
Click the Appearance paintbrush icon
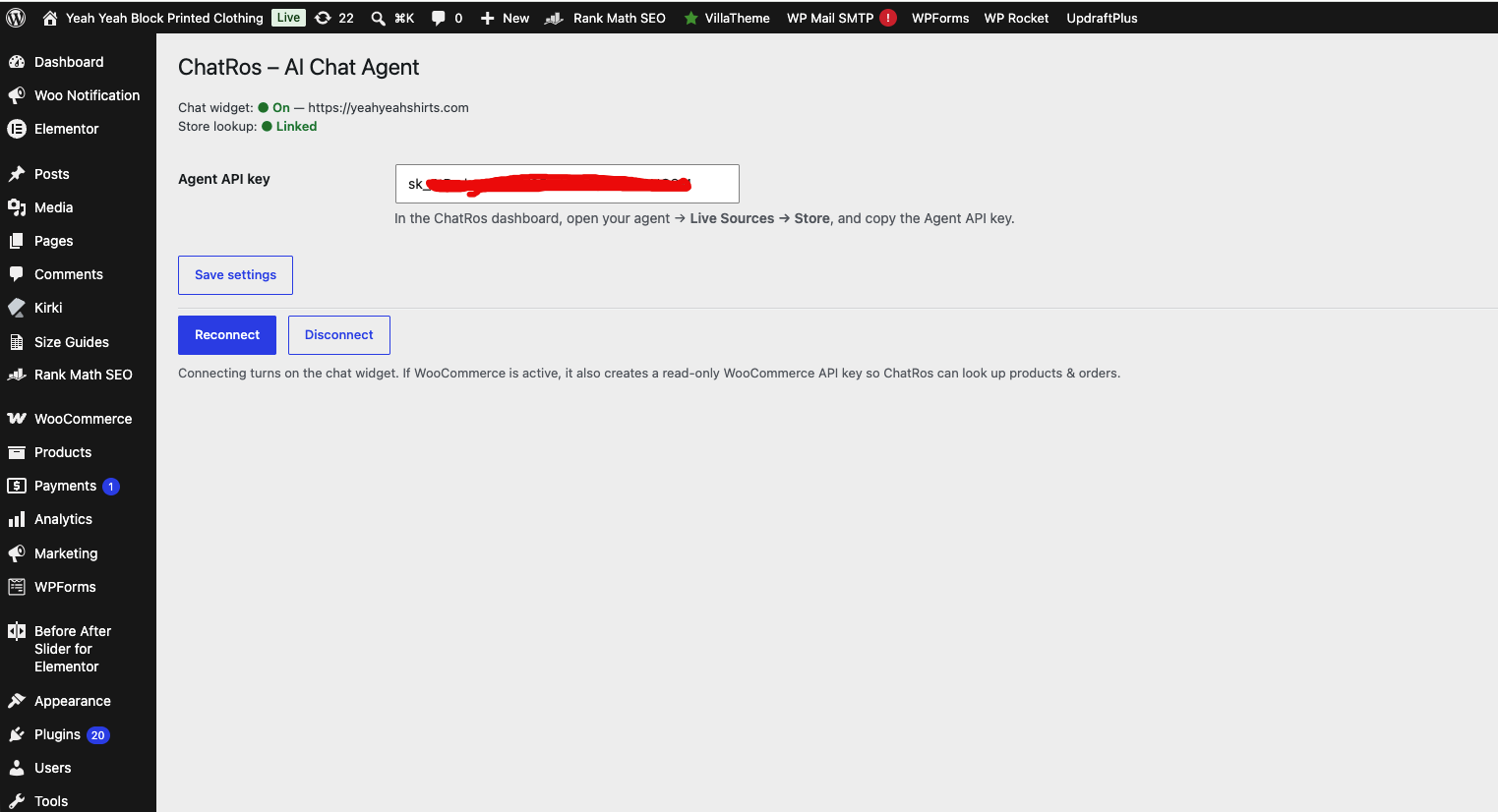coord(17,701)
